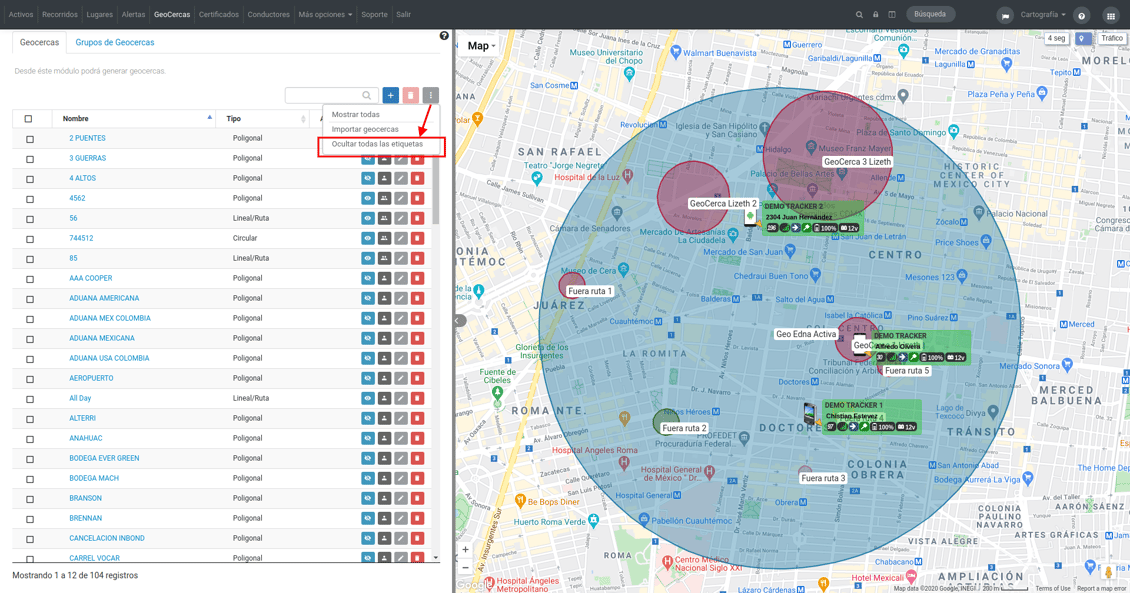Zoom out on the map

[x=466, y=568]
